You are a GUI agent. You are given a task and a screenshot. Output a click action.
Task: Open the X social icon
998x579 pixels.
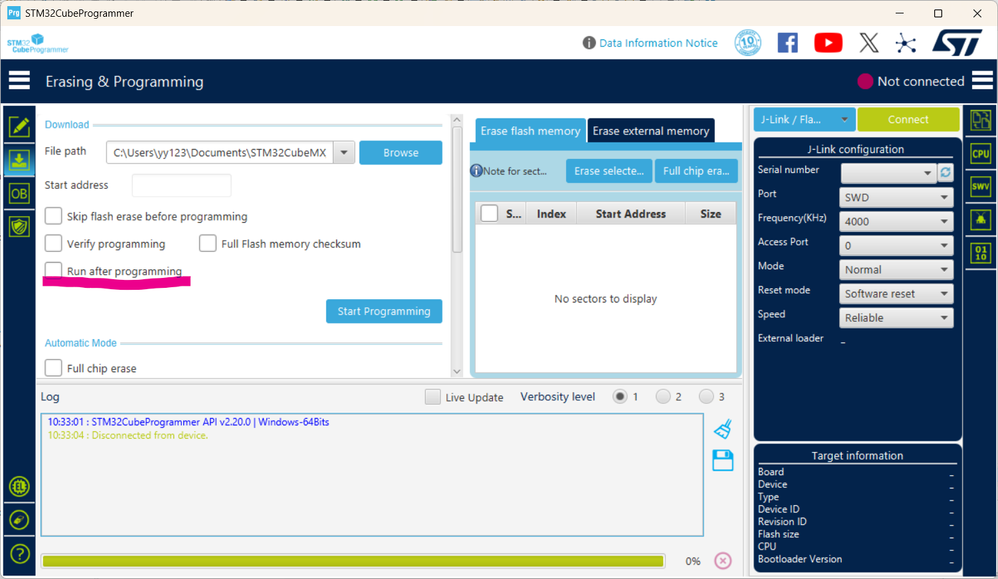coord(869,43)
